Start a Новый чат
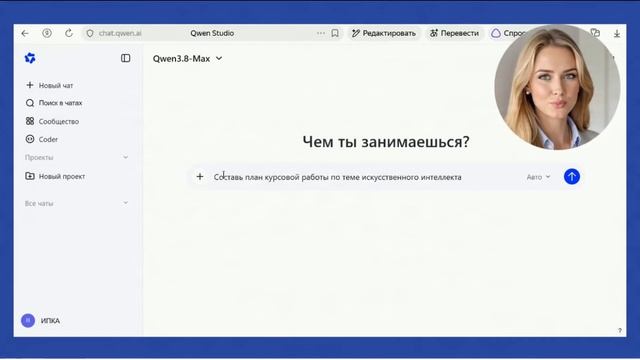 [49, 85]
